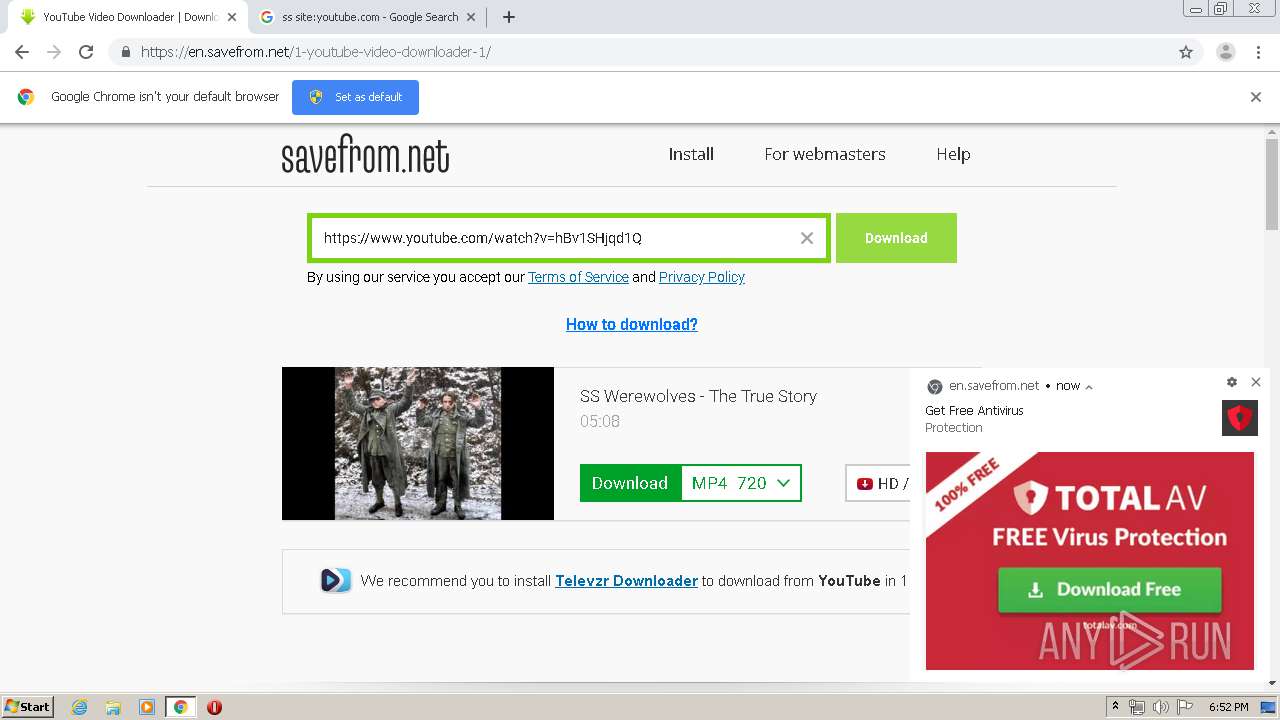
Task: Click the red Opera taskbar icon
Action: pos(214,707)
